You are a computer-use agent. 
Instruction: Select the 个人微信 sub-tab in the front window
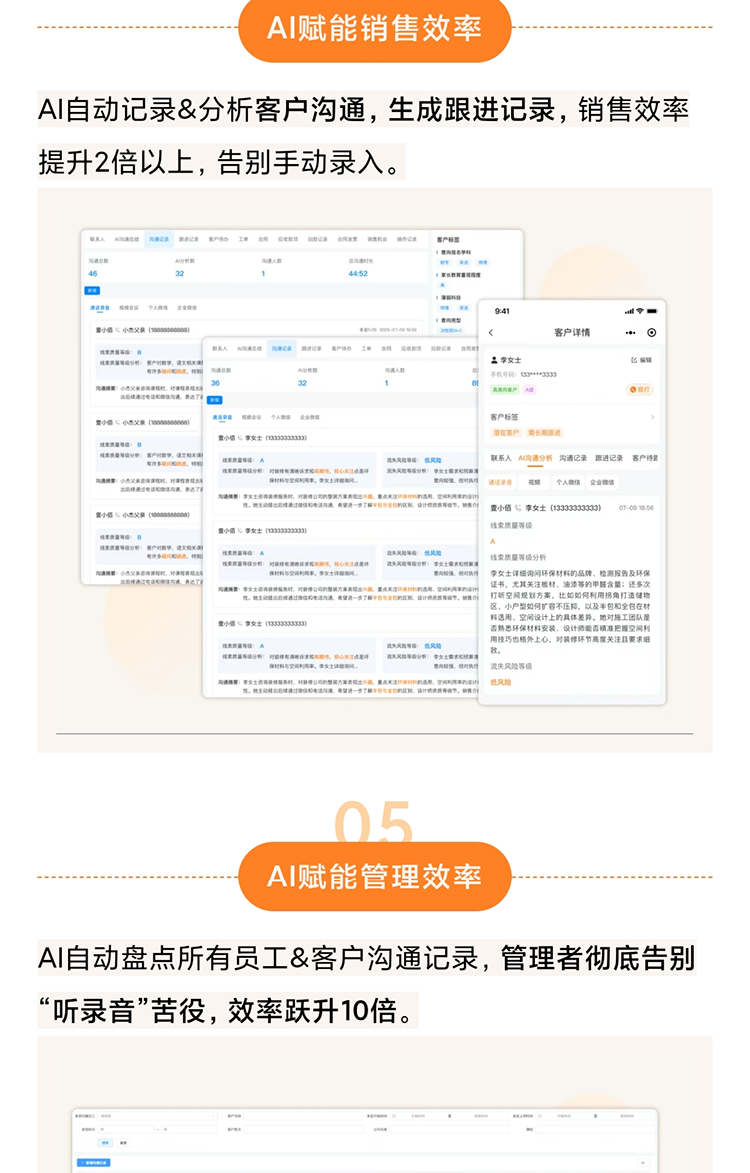coord(281,417)
